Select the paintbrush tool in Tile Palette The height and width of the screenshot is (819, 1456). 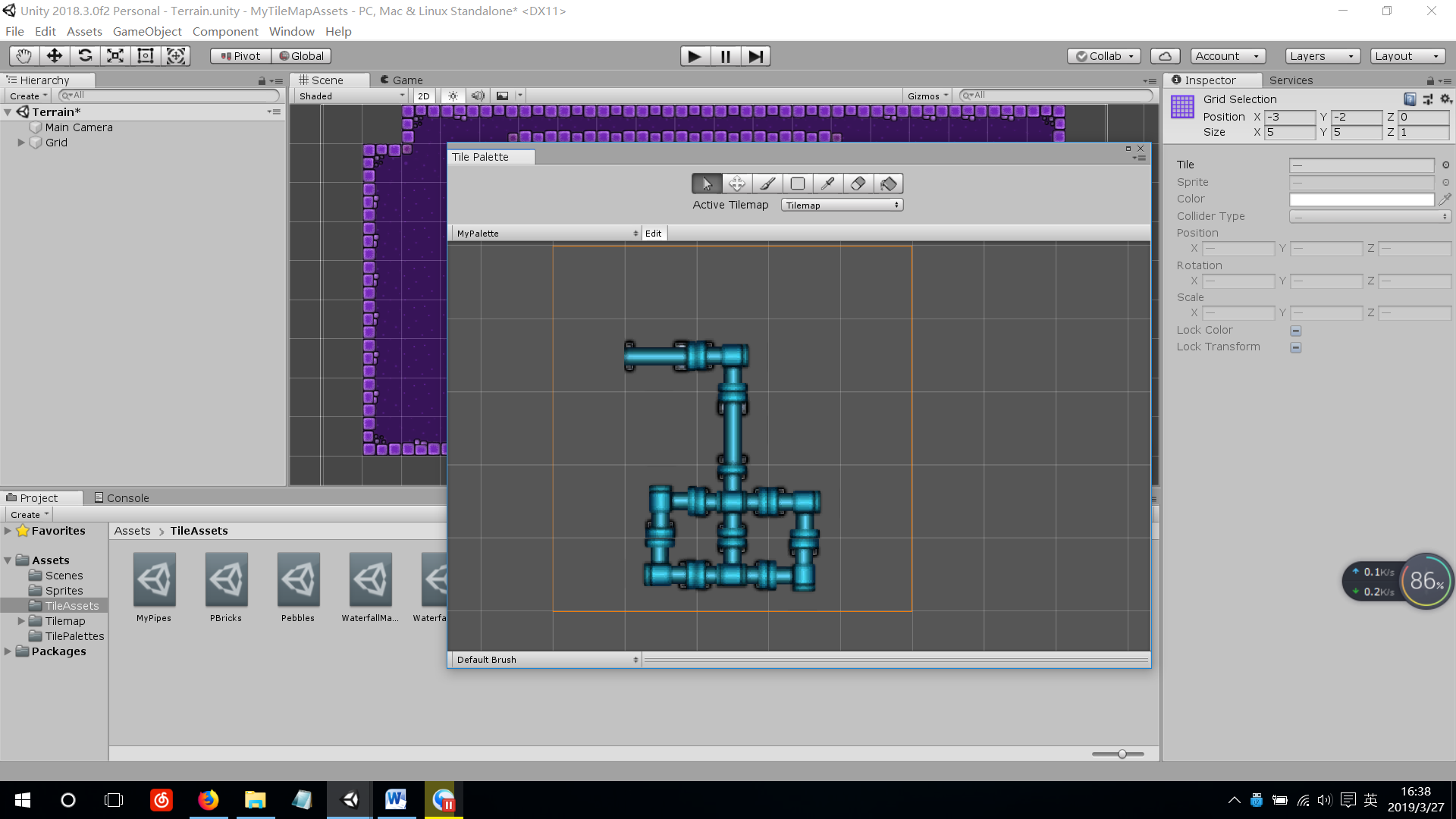coord(767,184)
